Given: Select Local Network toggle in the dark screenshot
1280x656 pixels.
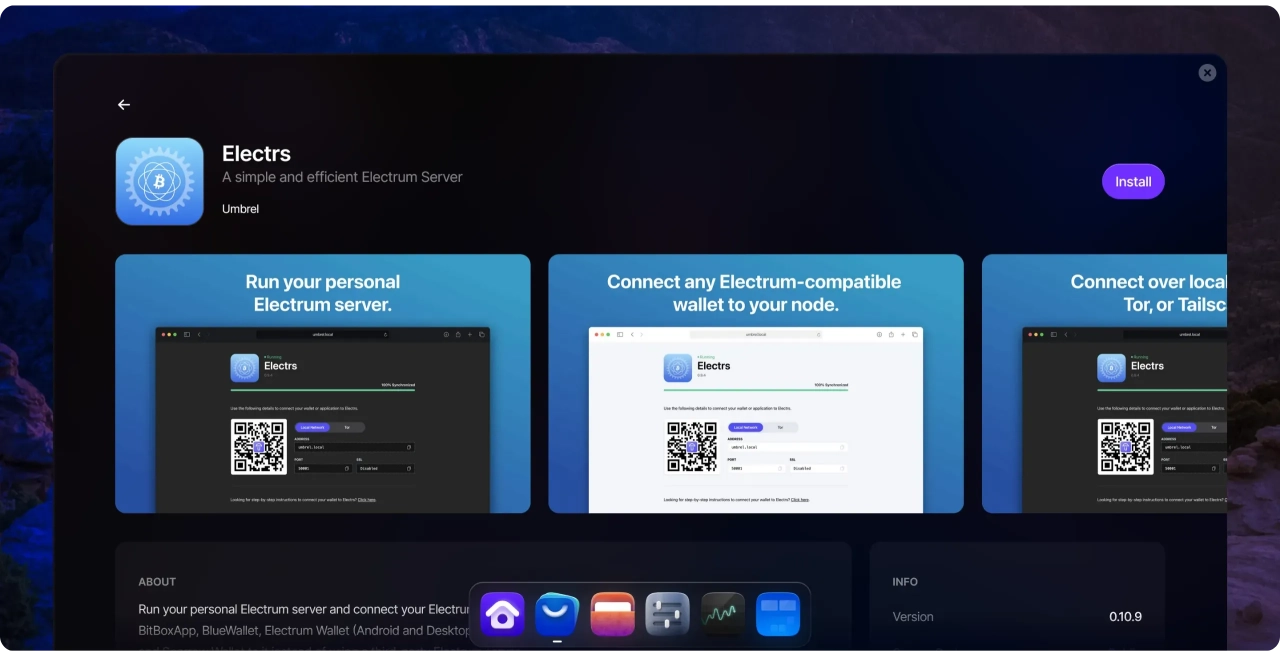Looking at the screenshot, I should pyautogui.click(x=312, y=427).
